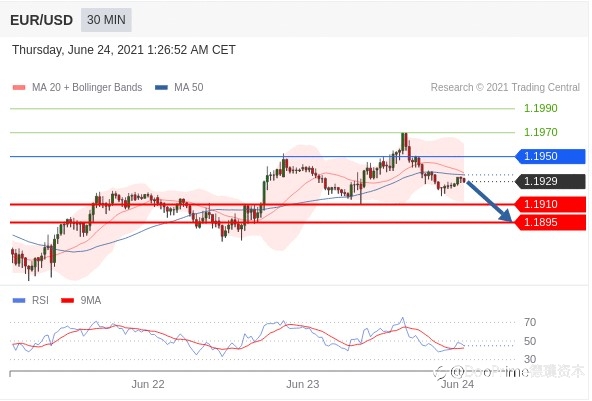Click the 'RSI' legend label
This screenshot has height=401, width=592.
40,301
